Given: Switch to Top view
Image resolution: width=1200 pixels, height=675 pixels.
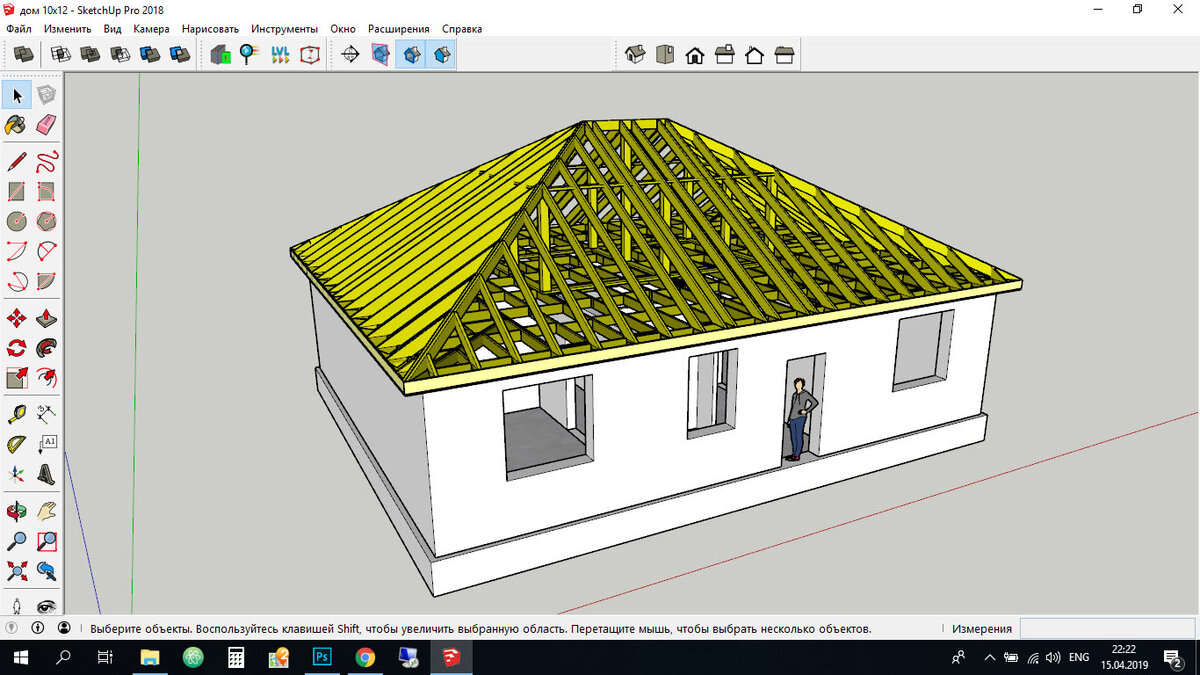Looking at the screenshot, I should pyautogui.click(x=664, y=54).
